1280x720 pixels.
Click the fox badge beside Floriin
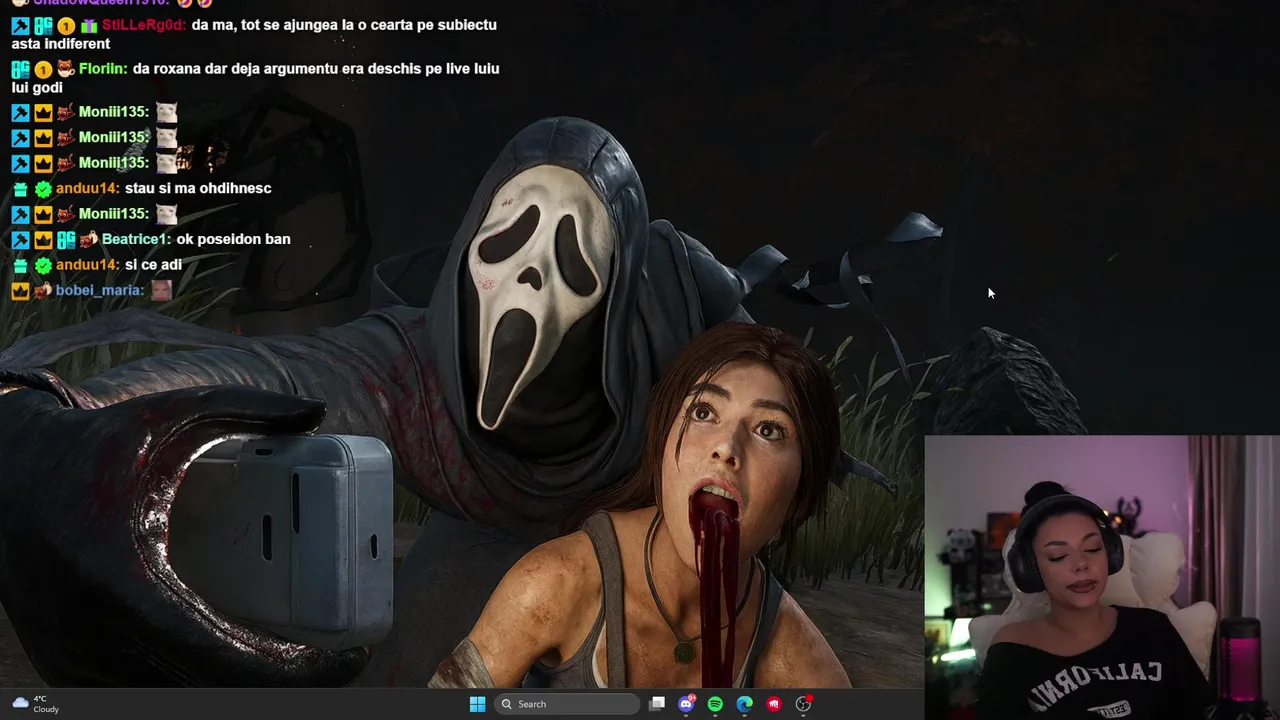coord(66,70)
